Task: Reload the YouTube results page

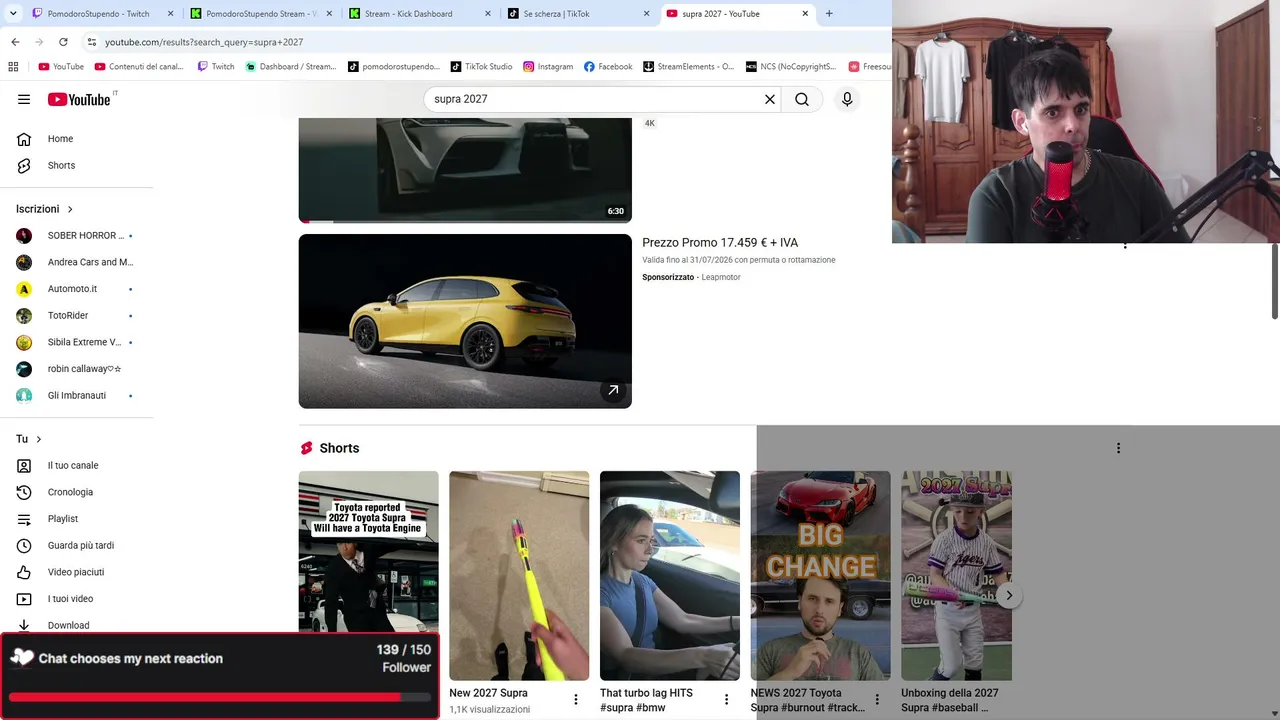Action: 63,42
